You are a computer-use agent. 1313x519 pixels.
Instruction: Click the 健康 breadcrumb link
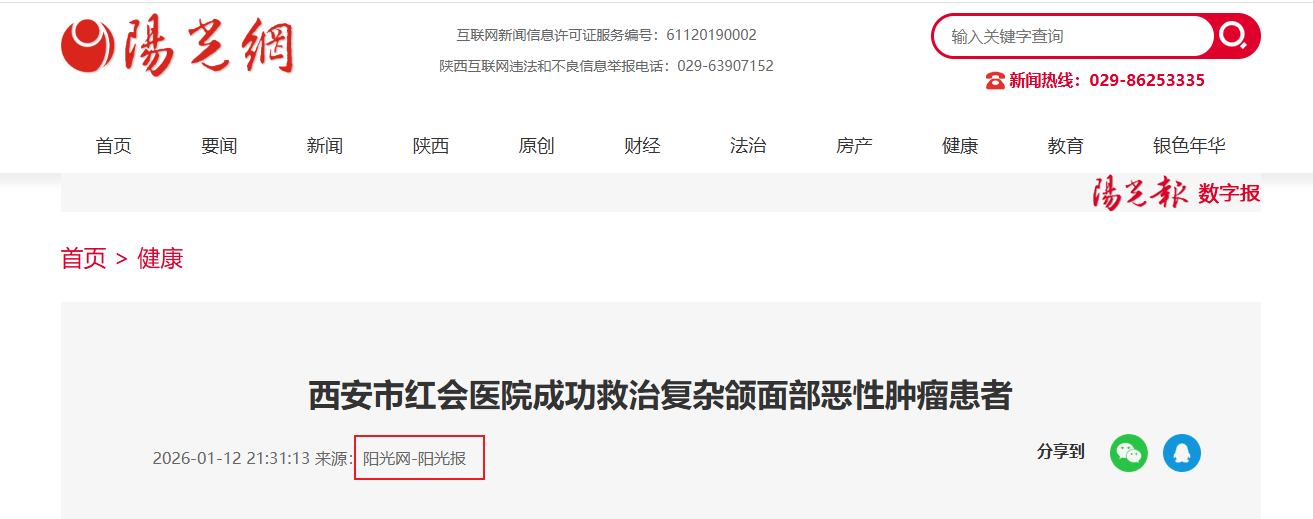pos(160,259)
